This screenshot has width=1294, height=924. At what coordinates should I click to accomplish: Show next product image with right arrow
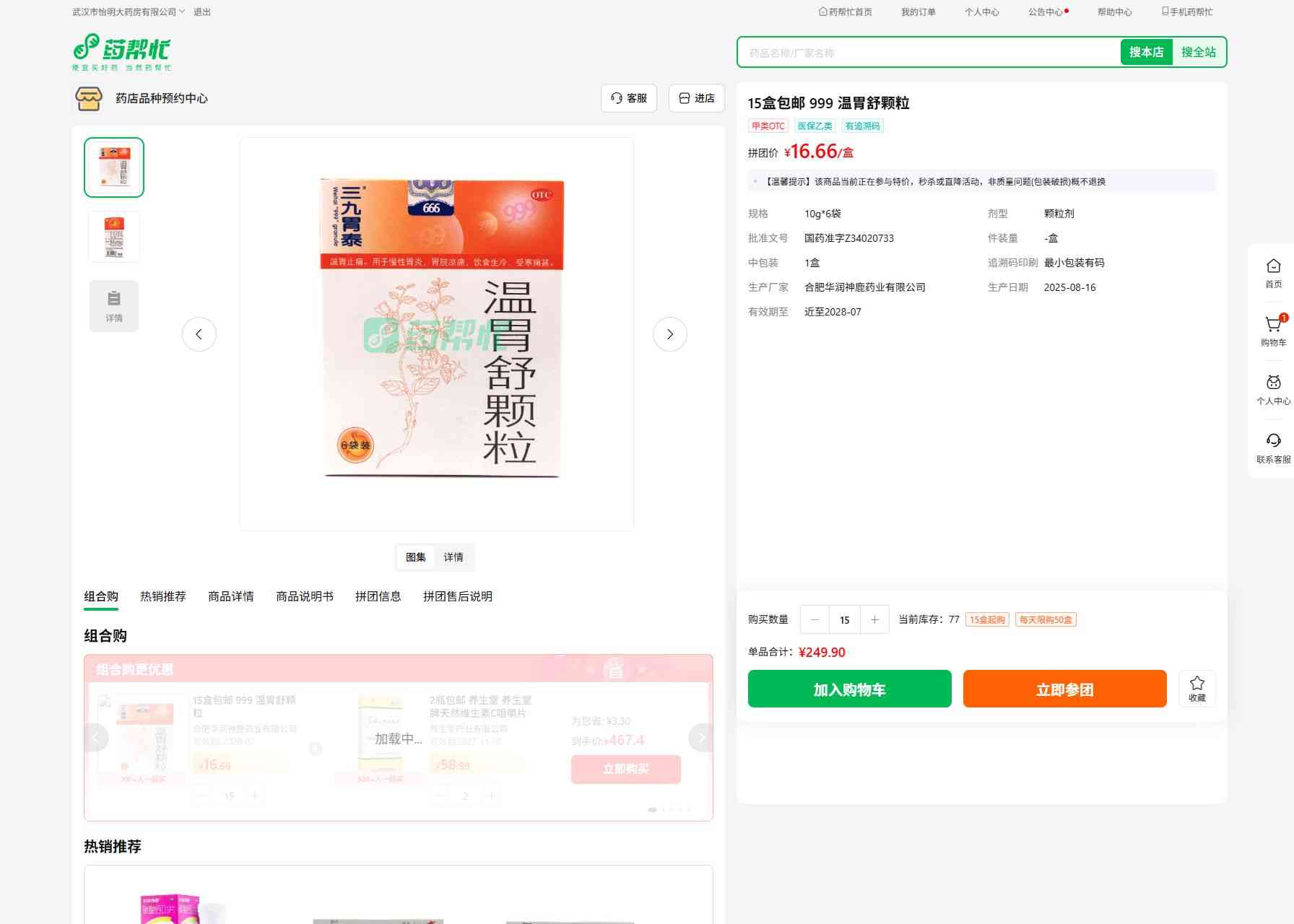(669, 334)
